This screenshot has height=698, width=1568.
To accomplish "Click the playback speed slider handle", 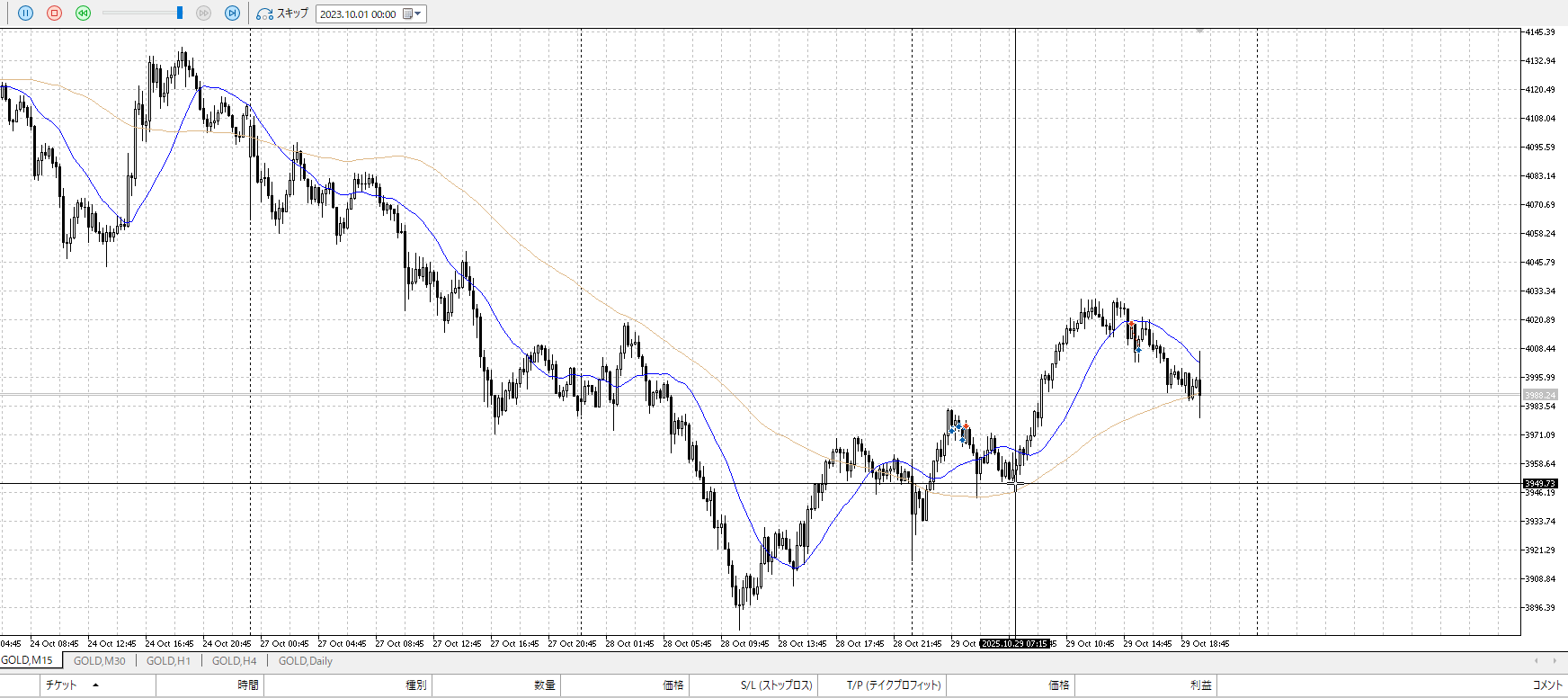I will tap(180, 13).
